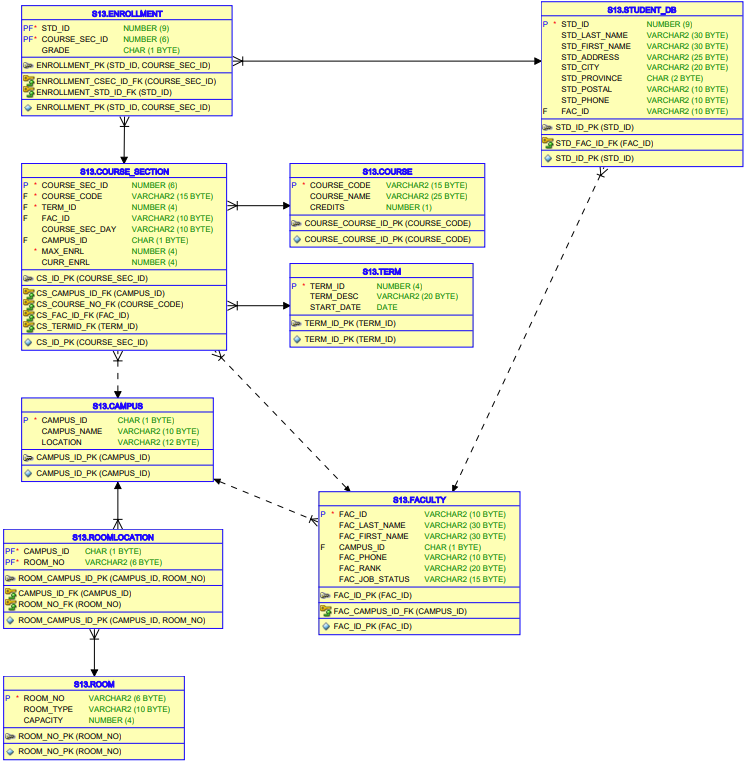The image size is (747, 762).
Task: Select the S13.TERM table title
Action: pyautogui.click(x=382, y=272)
